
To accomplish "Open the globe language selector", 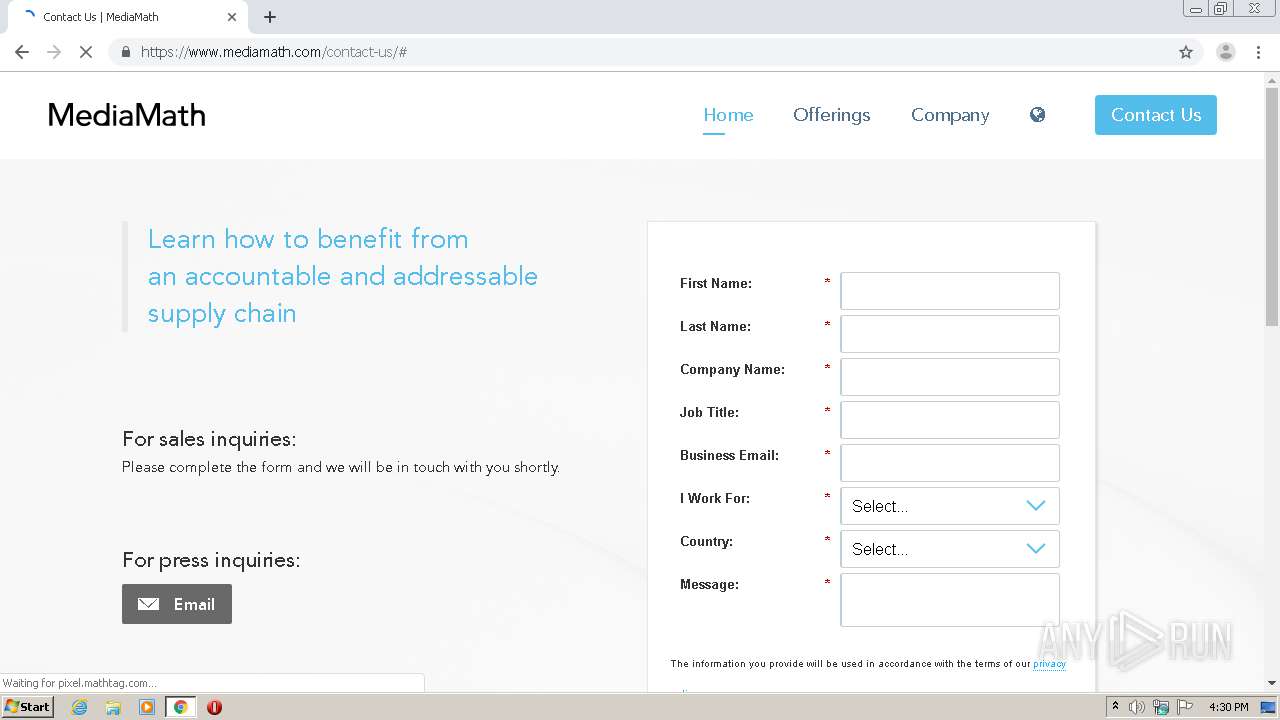I will tap(1037, 115).
